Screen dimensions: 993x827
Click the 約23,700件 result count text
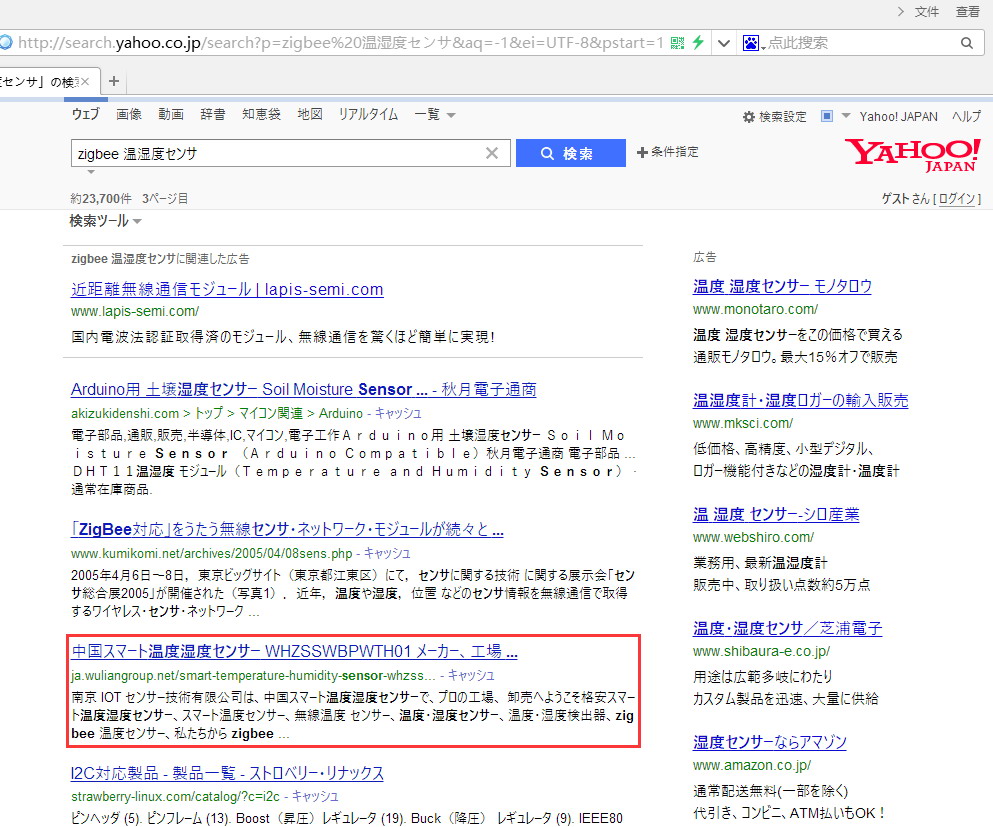(x=101, y=199)
